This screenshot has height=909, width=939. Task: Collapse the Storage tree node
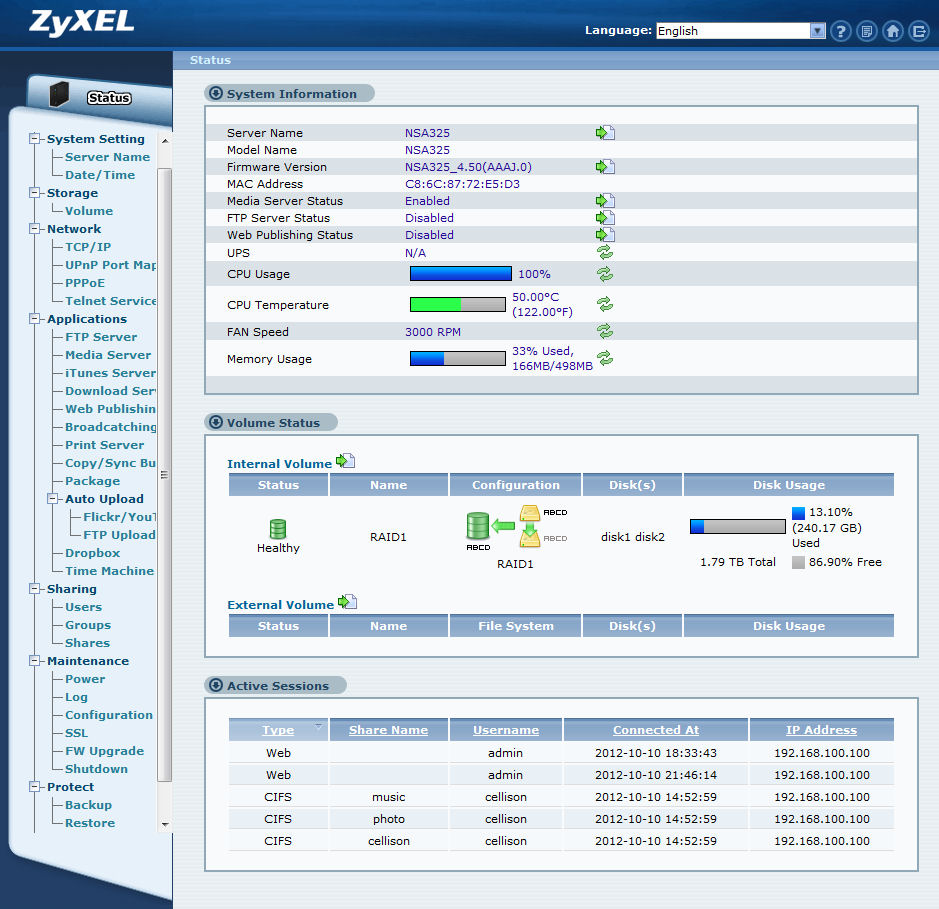click(x=34, y=193)
